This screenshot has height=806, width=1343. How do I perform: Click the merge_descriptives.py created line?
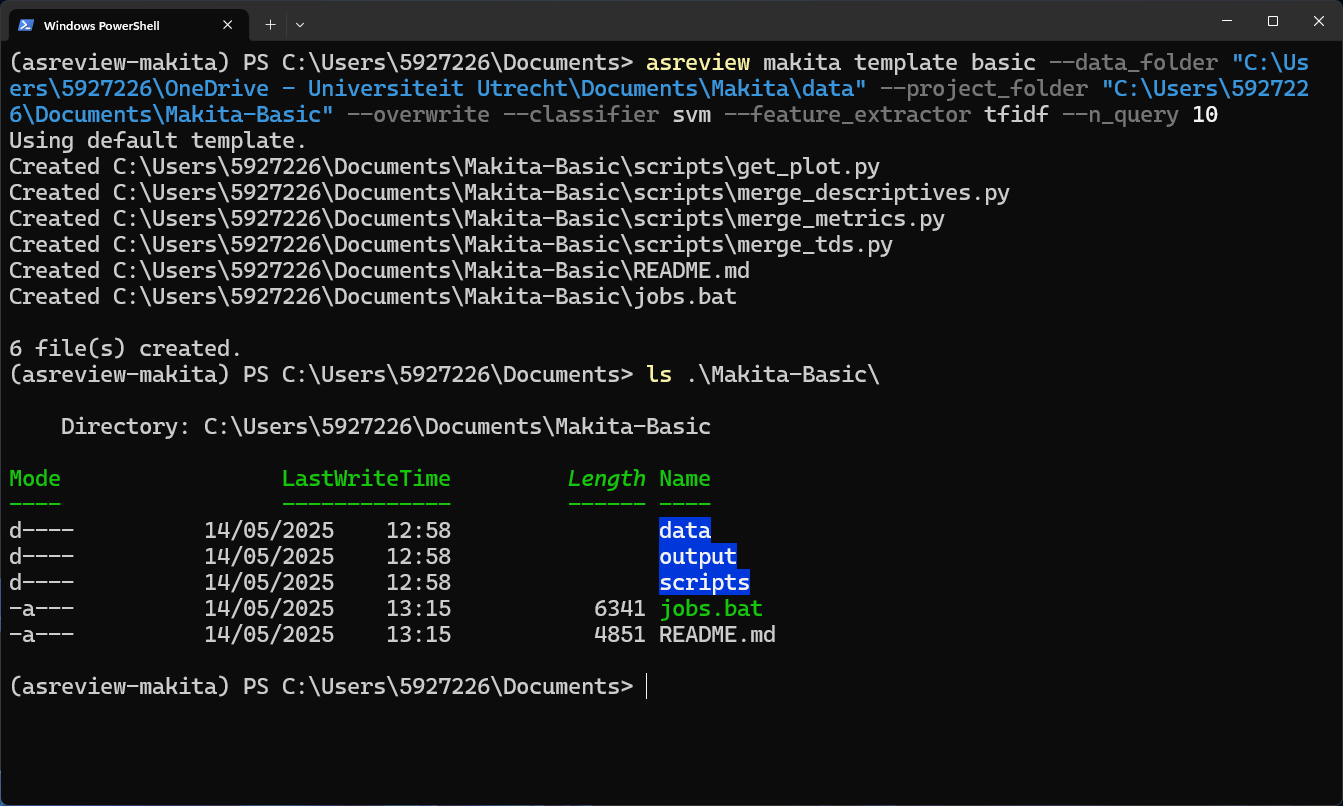coord(509,192)
